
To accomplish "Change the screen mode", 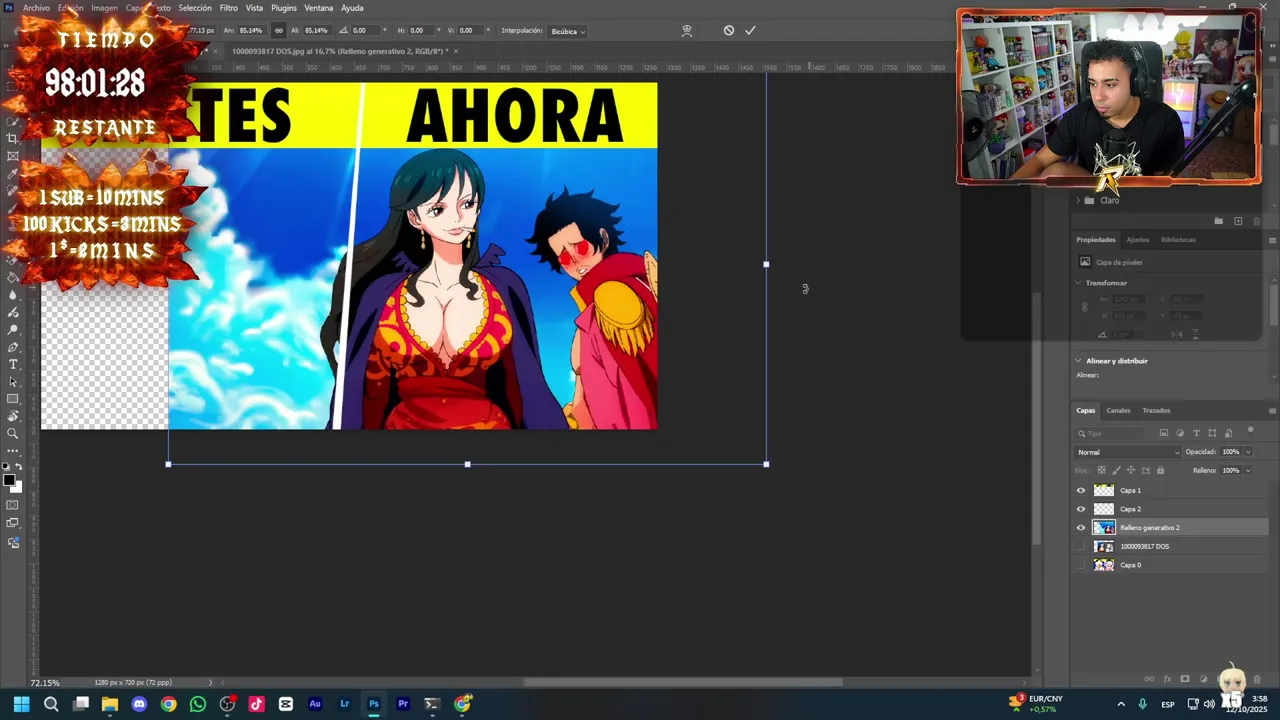I will pyautogui.click(x=13, y=523).
